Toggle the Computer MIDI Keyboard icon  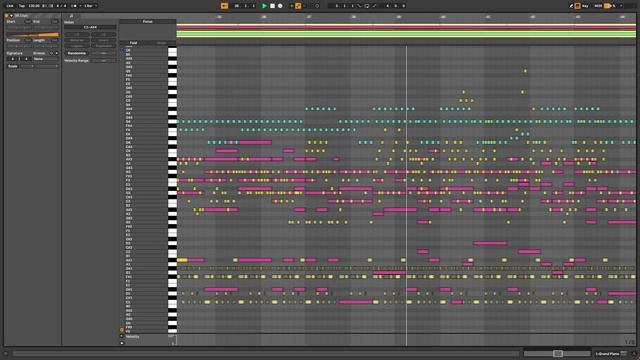(x=578, y=6)
